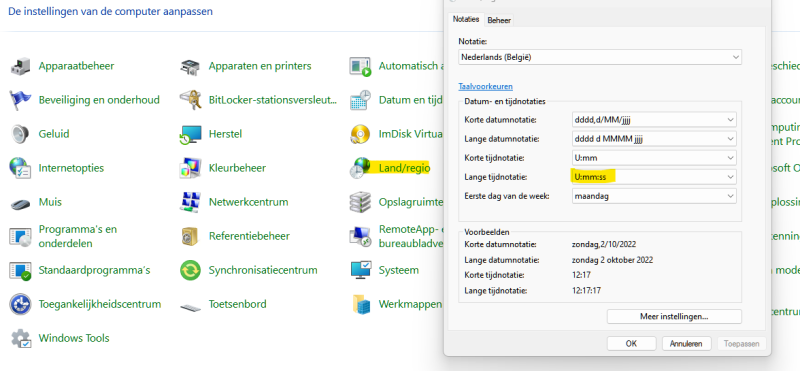Open the Land/regio globe icon
Image resolution: width=800 pixels, height=371 pixels.
pos(360,168)
